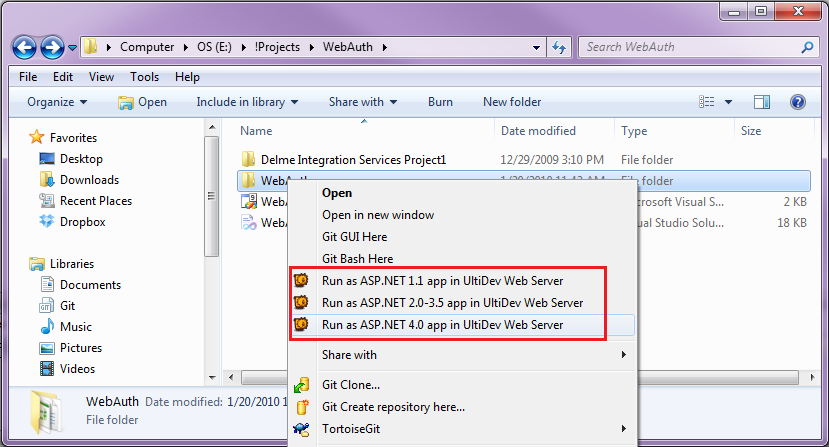
Task: Open the File menu
Action: (x=28, y=77)
